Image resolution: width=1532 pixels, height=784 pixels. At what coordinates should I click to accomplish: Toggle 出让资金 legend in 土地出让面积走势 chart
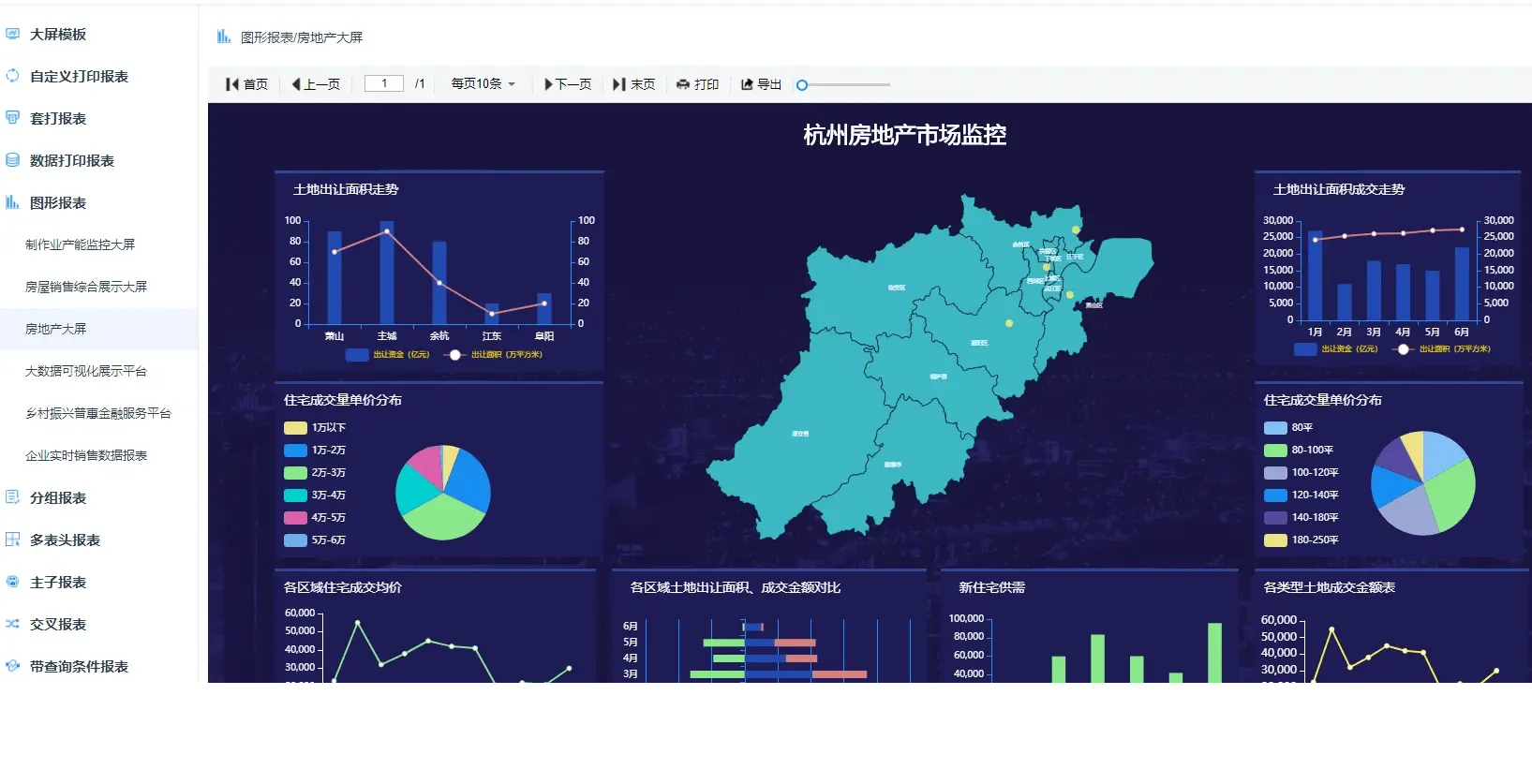[x=387, y=355]
